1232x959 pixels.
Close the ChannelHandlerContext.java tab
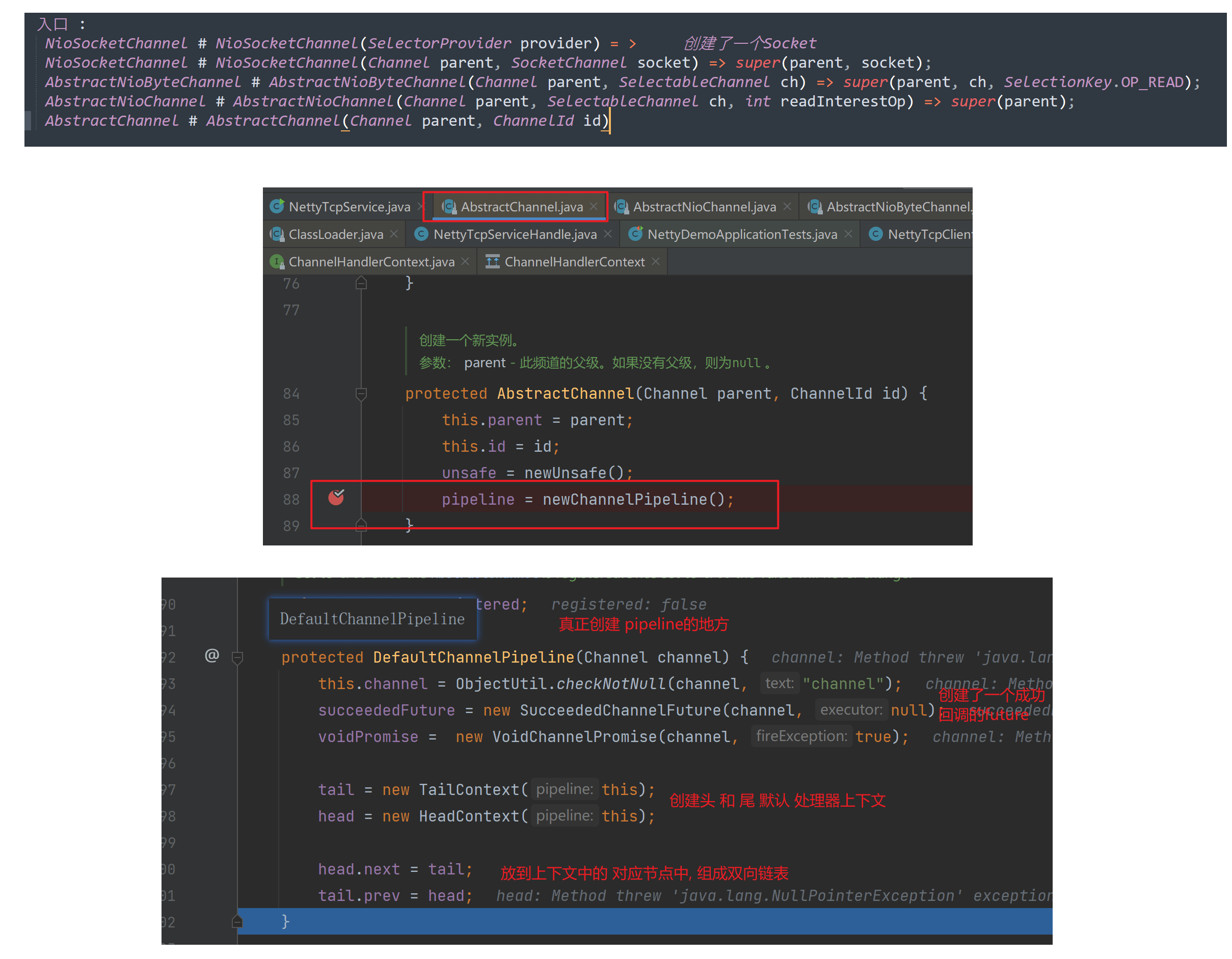click(x=465, y=262)
